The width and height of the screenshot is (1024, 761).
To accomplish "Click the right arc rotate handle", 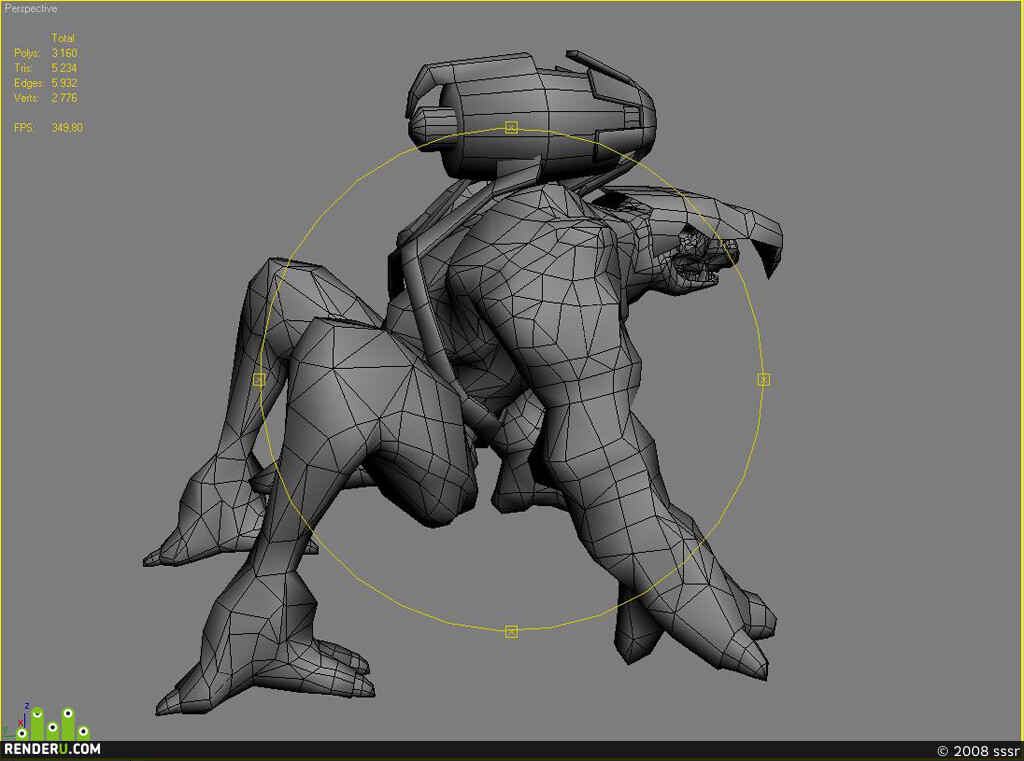I will coord(763,380).
